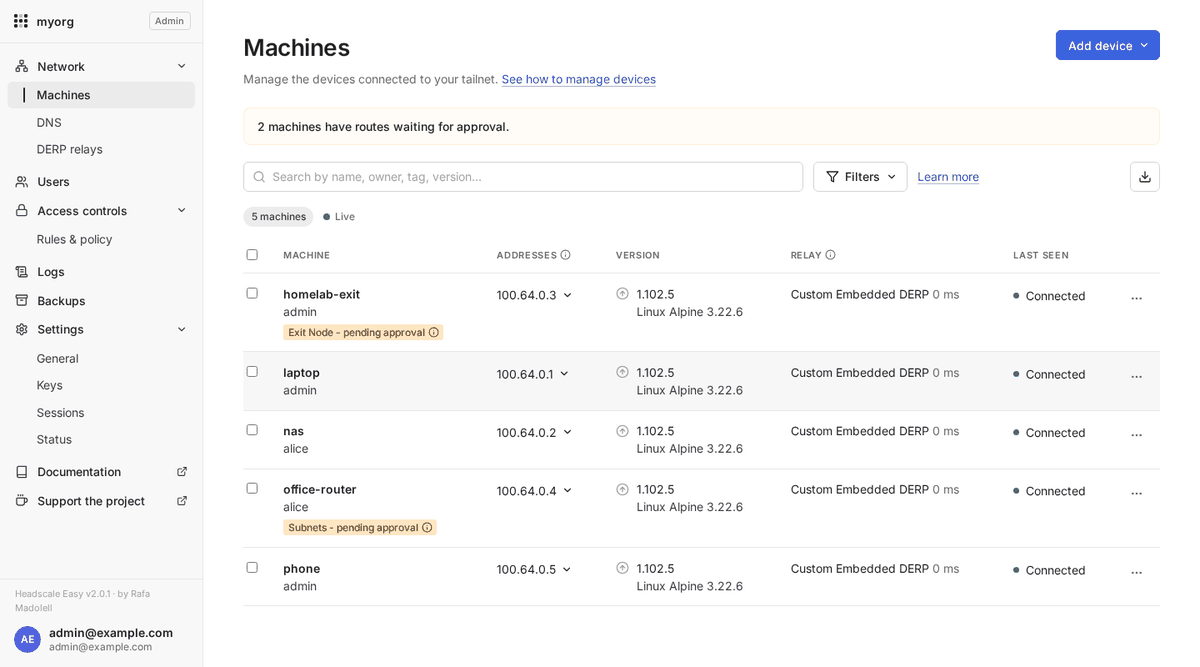Click the Admin badge next to myorg
The image size is (1200, 667).
[170, 21]
